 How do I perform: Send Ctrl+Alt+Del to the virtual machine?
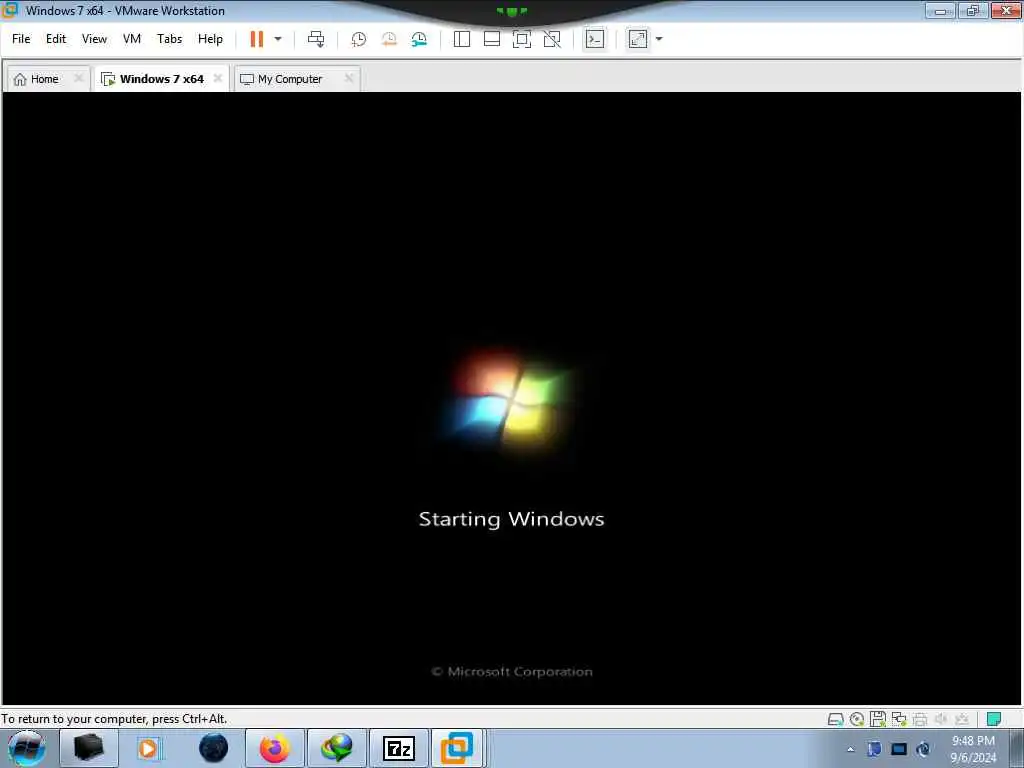(316, 39)
